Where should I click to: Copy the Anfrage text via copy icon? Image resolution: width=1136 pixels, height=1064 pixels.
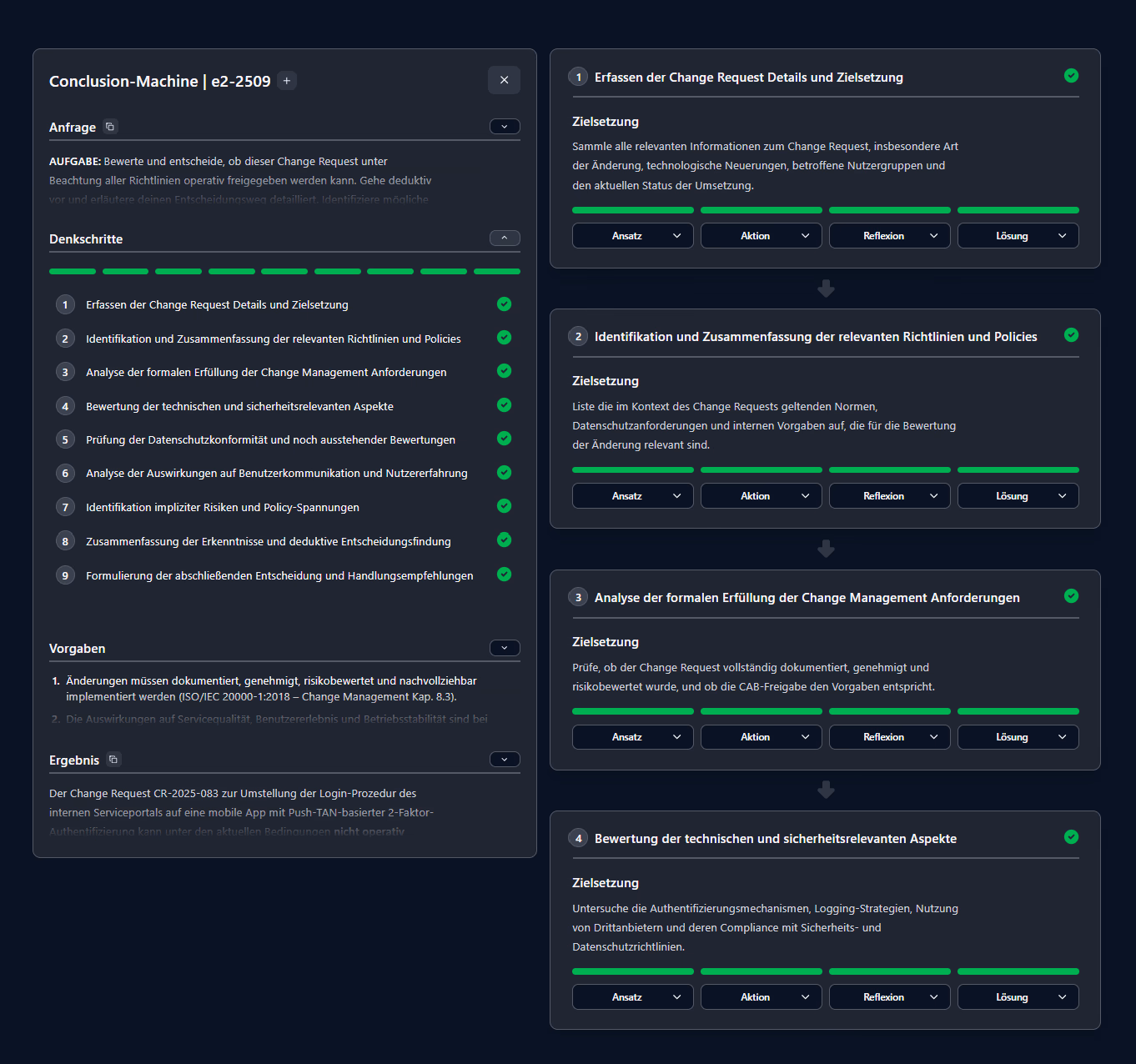pos(110,127)
